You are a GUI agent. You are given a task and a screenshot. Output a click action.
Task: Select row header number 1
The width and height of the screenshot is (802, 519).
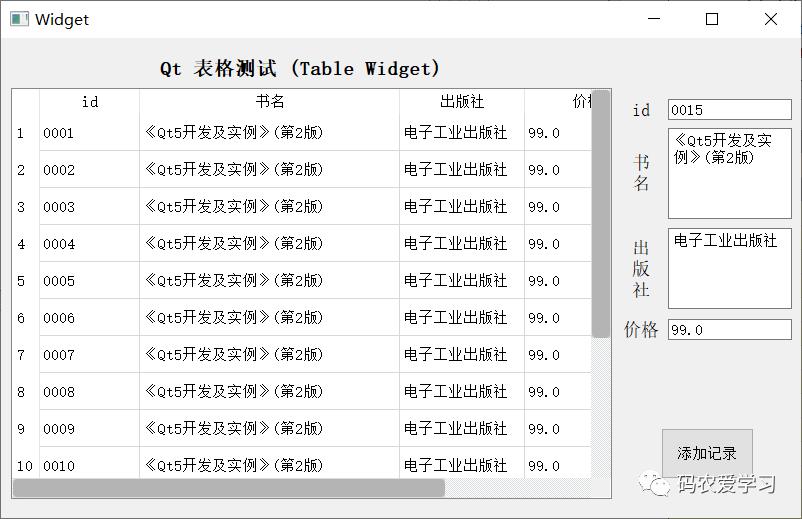[26, 133]
